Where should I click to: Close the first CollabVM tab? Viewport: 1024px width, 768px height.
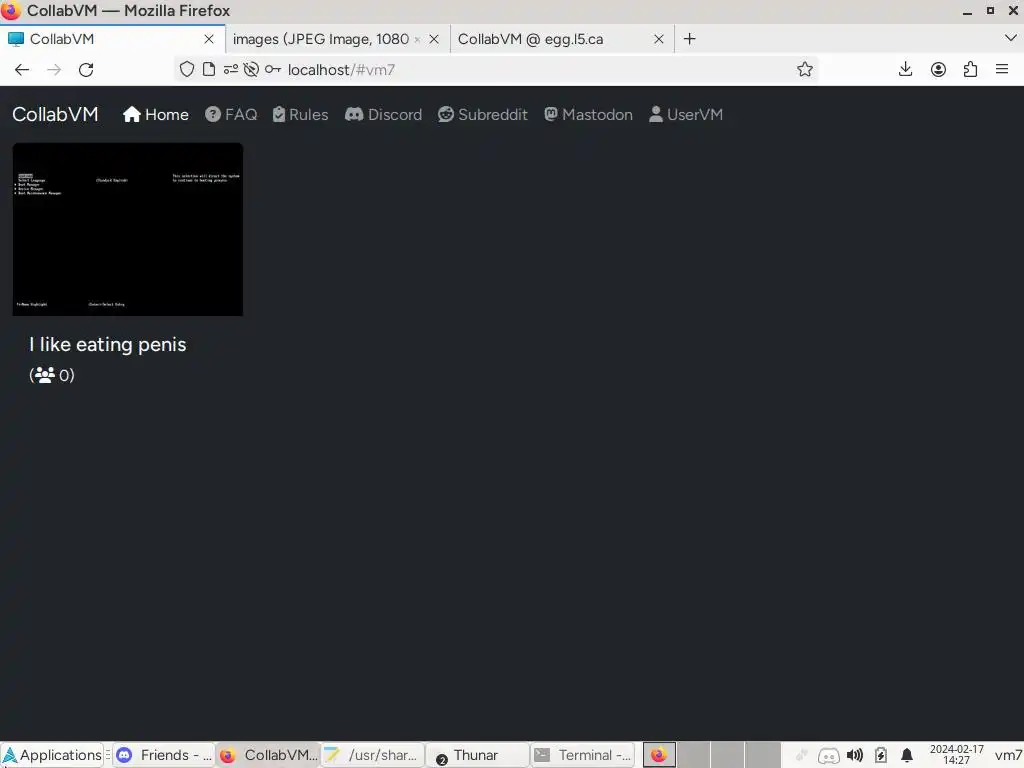click(209, 39)
